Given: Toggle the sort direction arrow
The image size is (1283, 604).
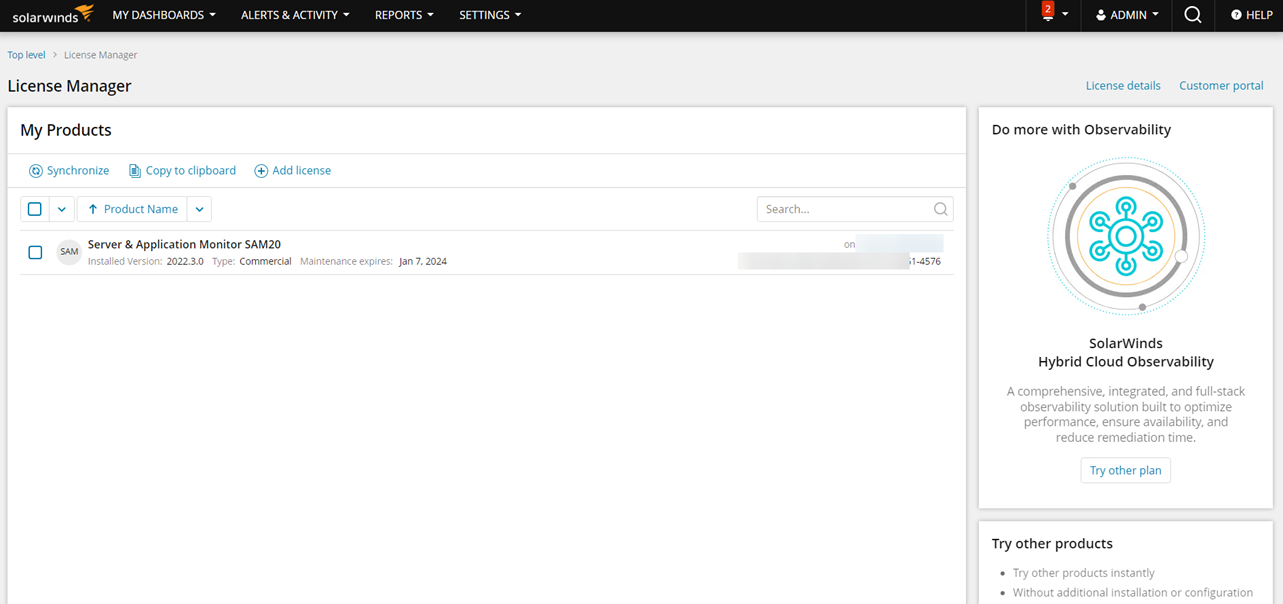Looking at the screenshot, I should point(93,209).
